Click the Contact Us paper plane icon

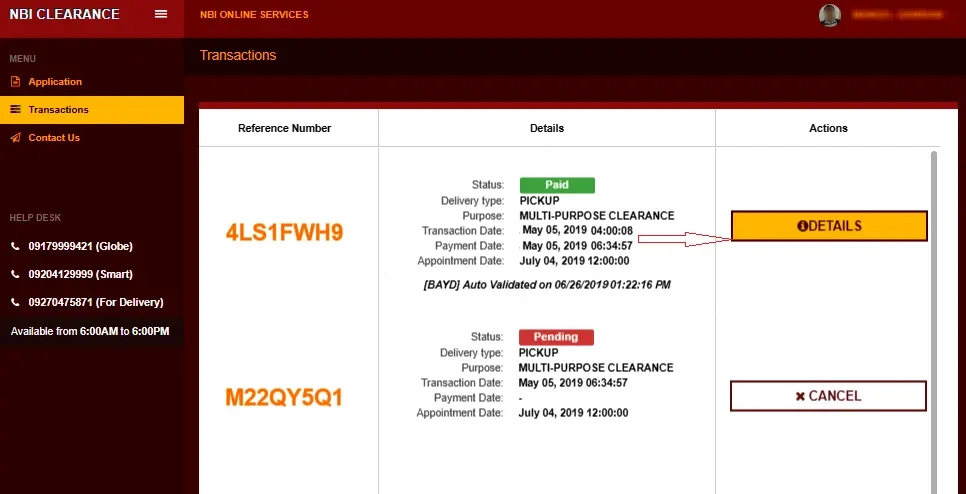coord(15,137)
